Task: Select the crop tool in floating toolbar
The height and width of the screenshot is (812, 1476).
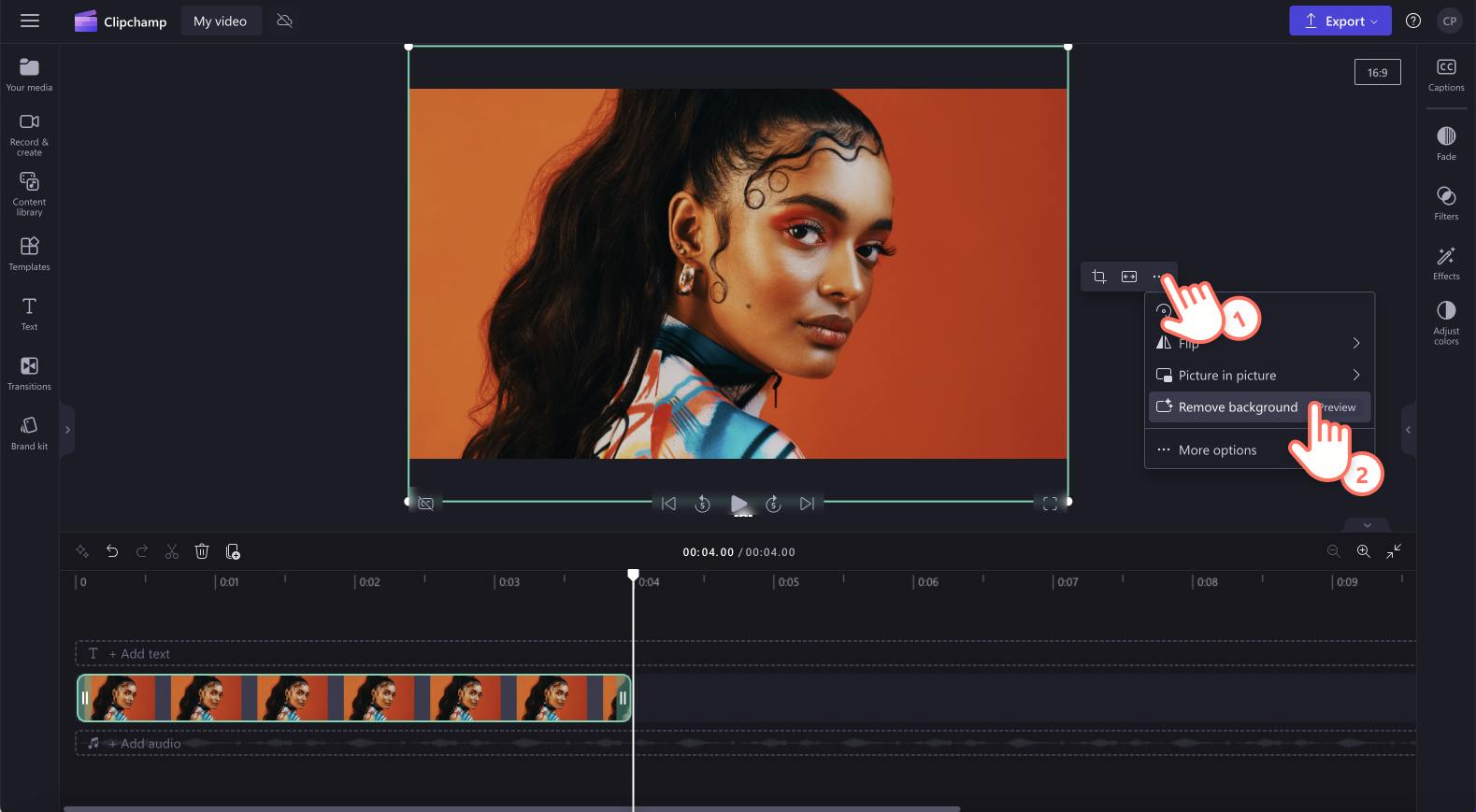Action: point(1099,277)
